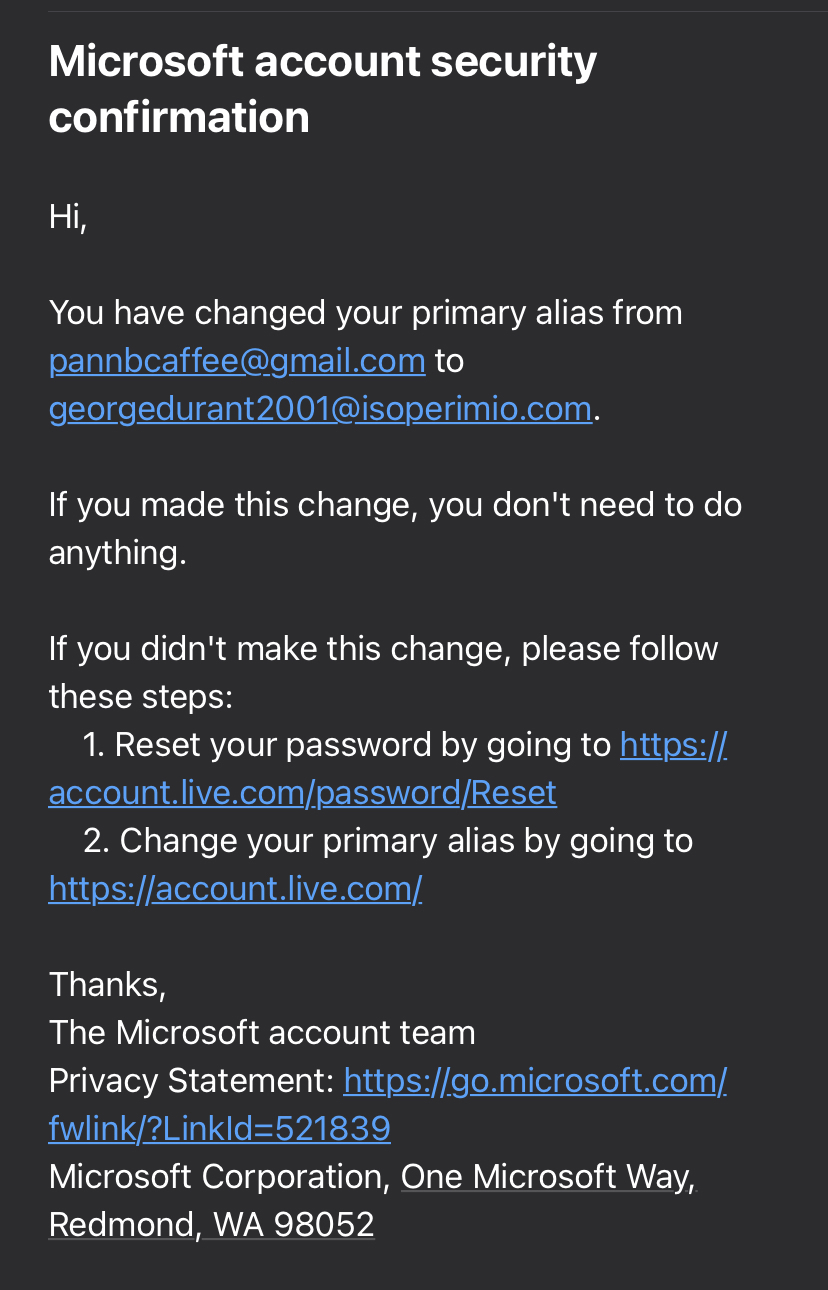Click the 'You have changed your primary alias' sentence
The height and width of the screenshot is (1290, 828).
365,313
